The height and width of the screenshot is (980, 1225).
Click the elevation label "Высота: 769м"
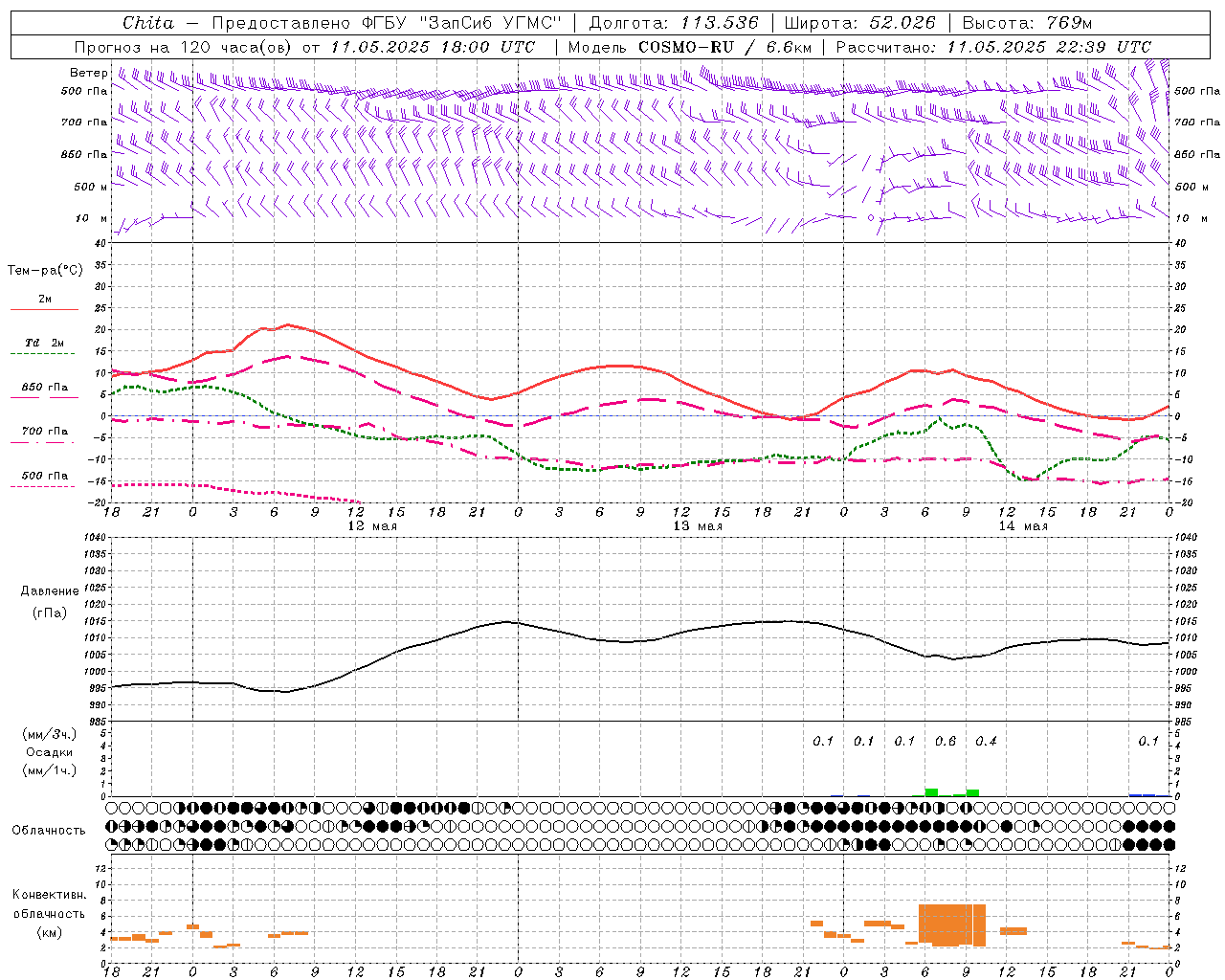[1026, 23]
